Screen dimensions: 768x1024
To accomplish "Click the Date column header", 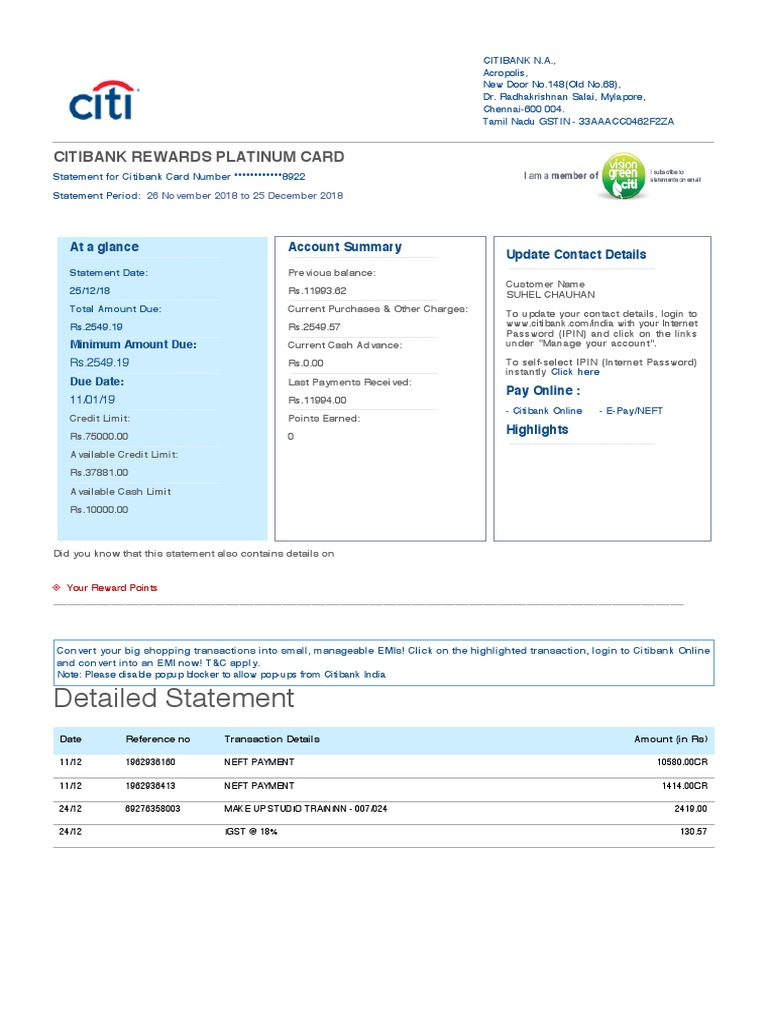I will point(71,739).
